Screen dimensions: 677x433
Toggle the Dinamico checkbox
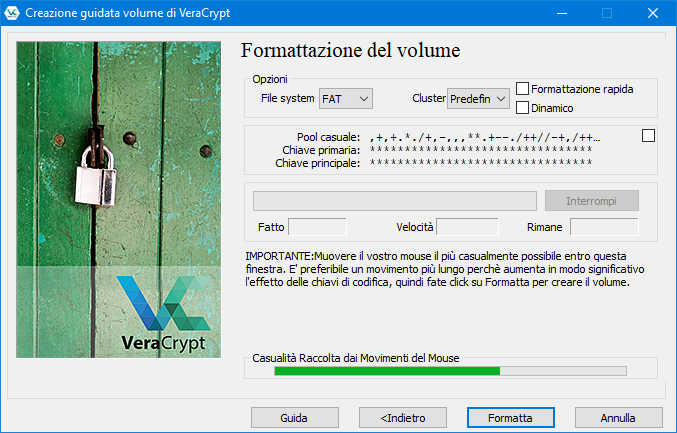(x=522, y=107)
